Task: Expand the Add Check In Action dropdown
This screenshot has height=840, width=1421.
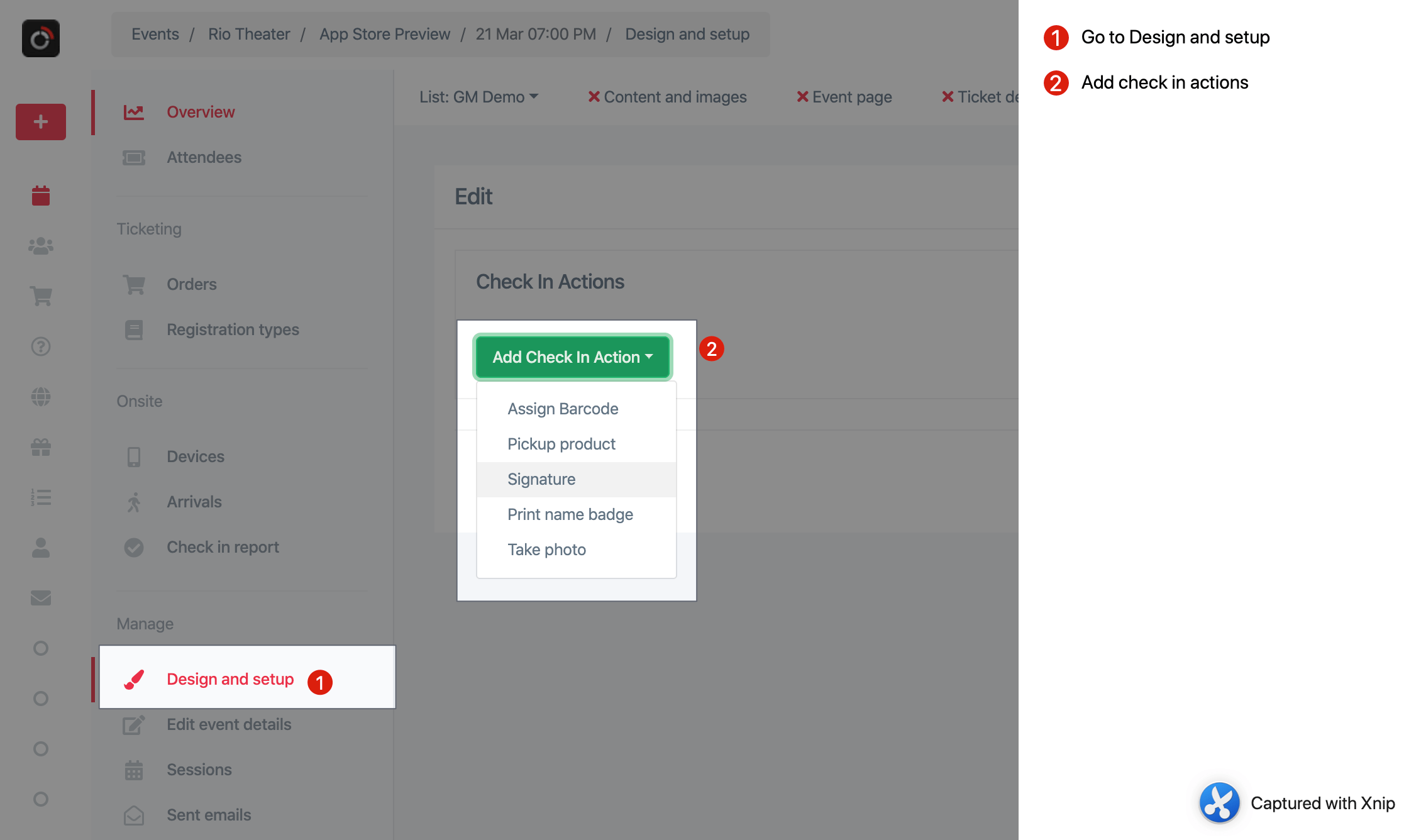Action: tap(571, 356)
